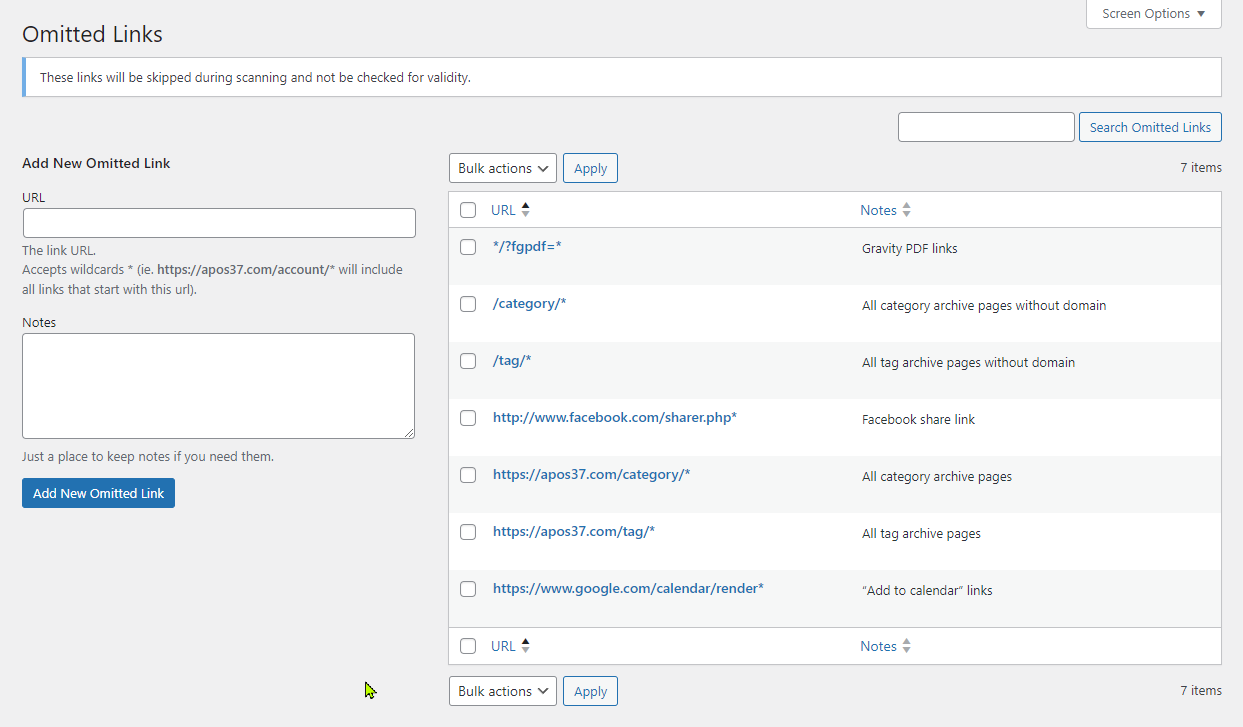Click inside the Notes textarea
This screenshot has width=1243, height=727.
pyautogui.click(x=218, y=385)
